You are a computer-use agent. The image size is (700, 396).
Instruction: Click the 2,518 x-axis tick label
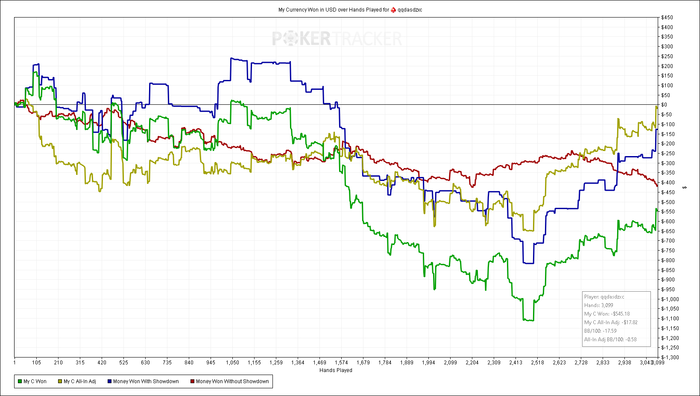click(538, 363)
